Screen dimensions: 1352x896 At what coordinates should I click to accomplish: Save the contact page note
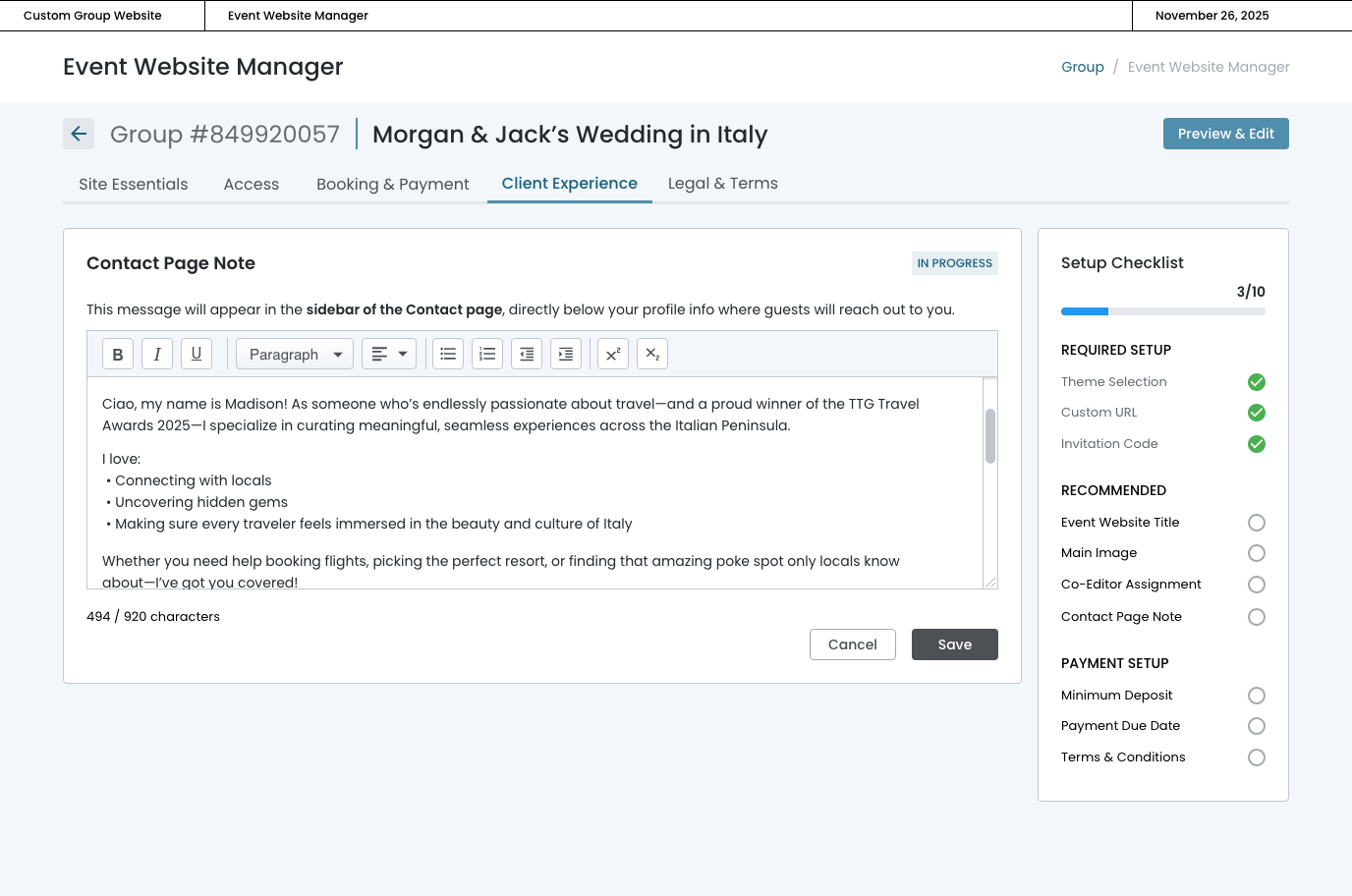(x=954, y=644)
